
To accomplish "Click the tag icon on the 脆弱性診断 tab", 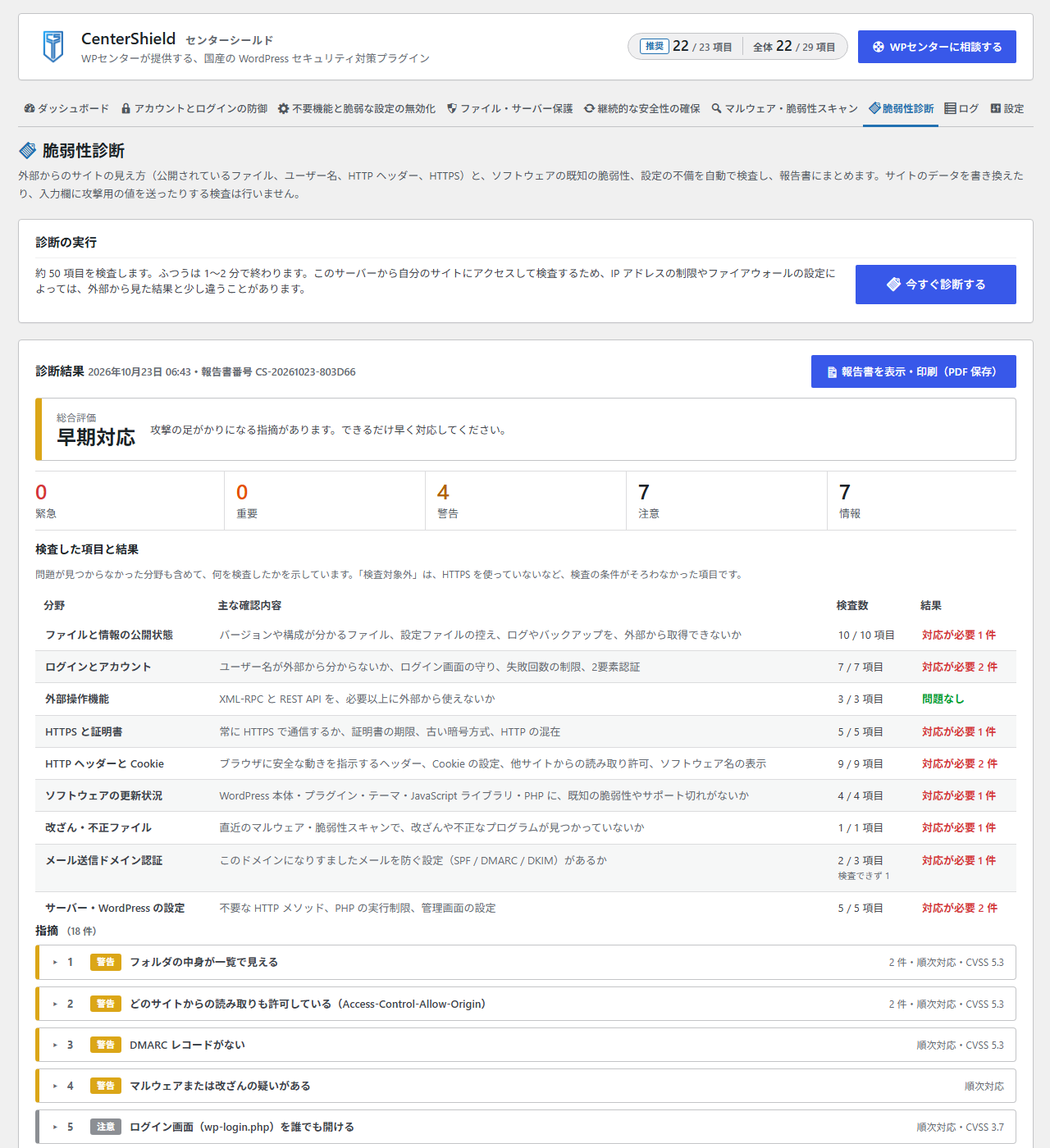I will coord(874,108).
